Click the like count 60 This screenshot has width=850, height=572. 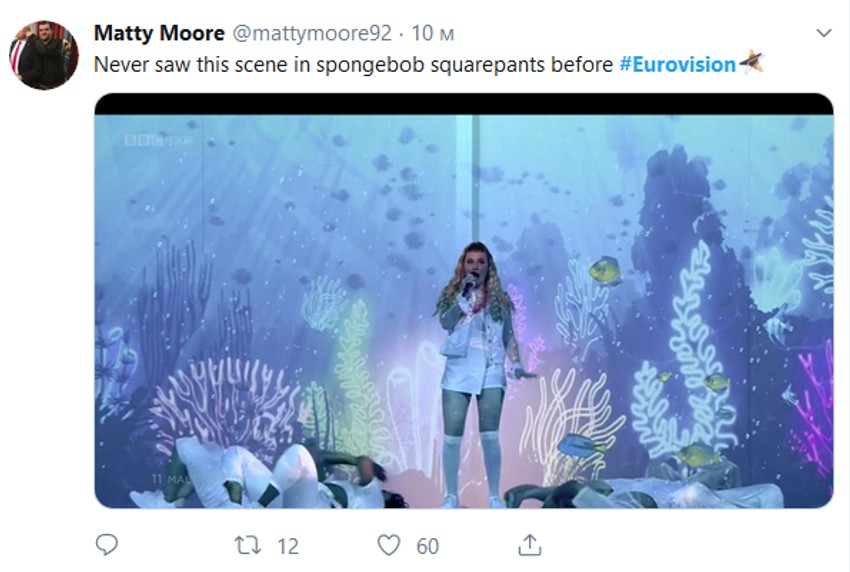[x=427, y=546]
